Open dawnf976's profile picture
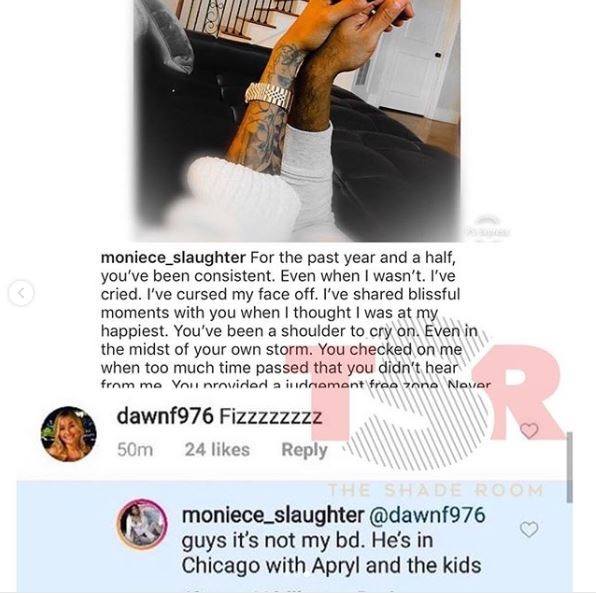596x593 pixels. [x=68, y=434]
